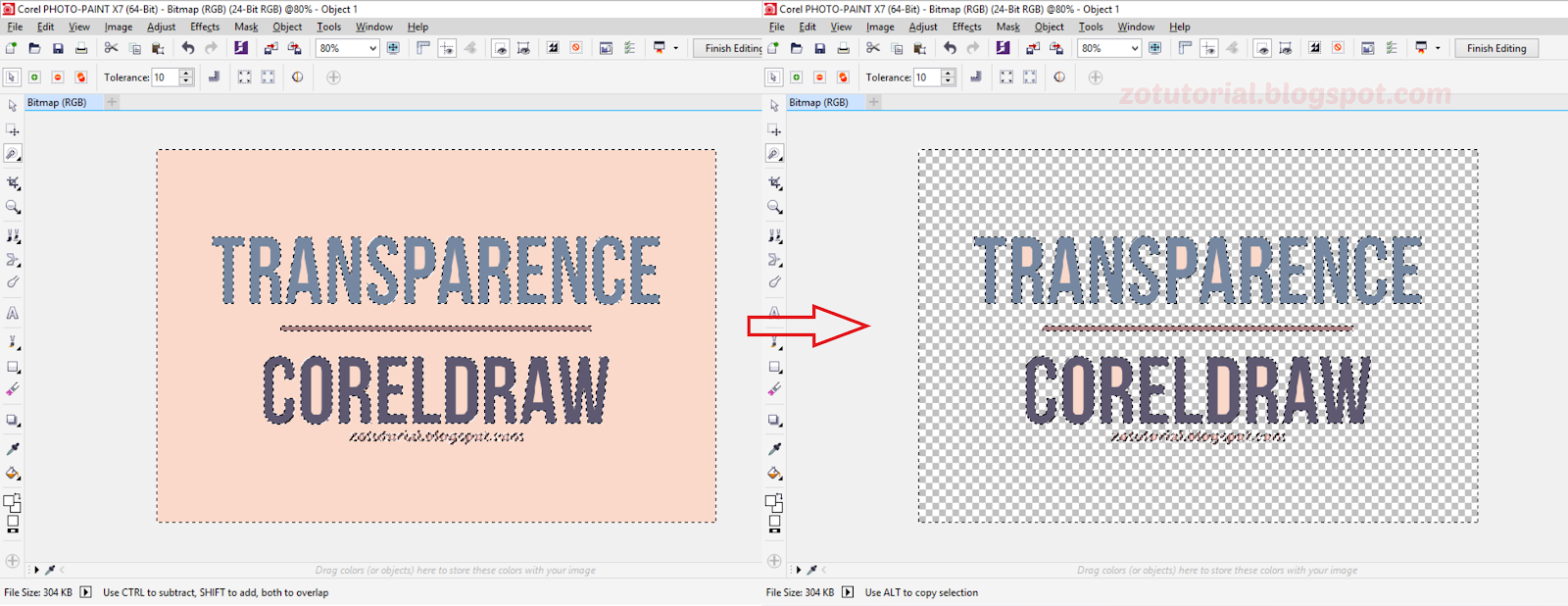This screenshot has width=1568, height=606.
Task: Select Object Pick tool in right window toolbox
Action: [774, 105]
